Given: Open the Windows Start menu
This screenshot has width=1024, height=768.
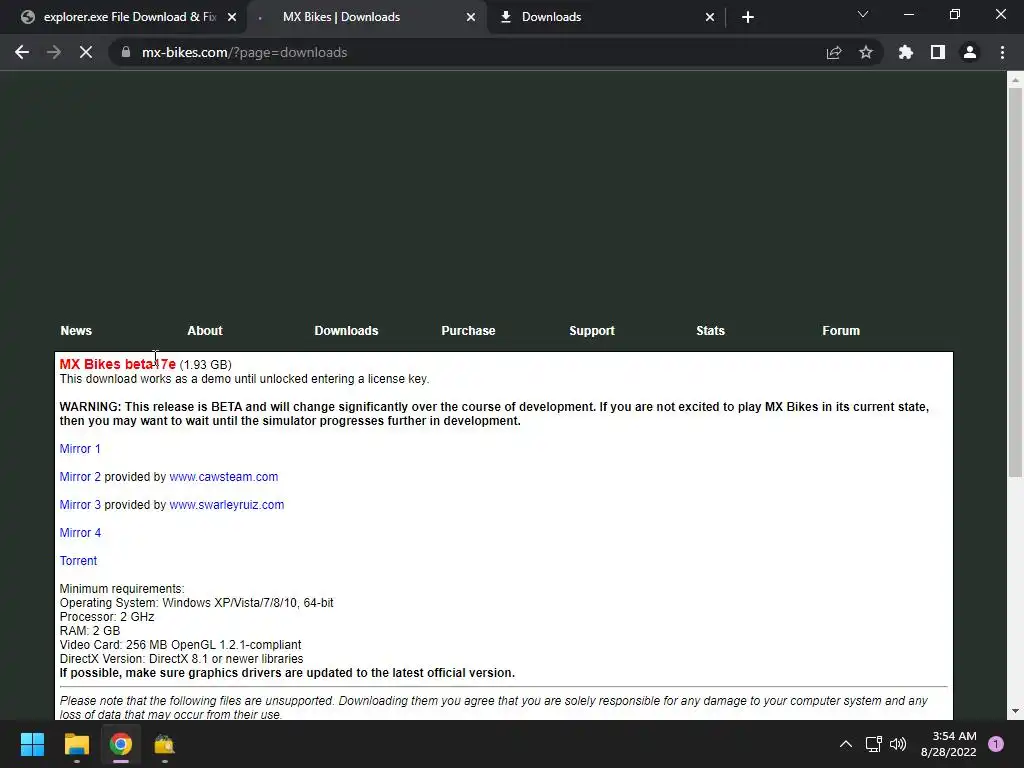Looking at the screenshot, I should pyautogui.click(x=32, y=744).
